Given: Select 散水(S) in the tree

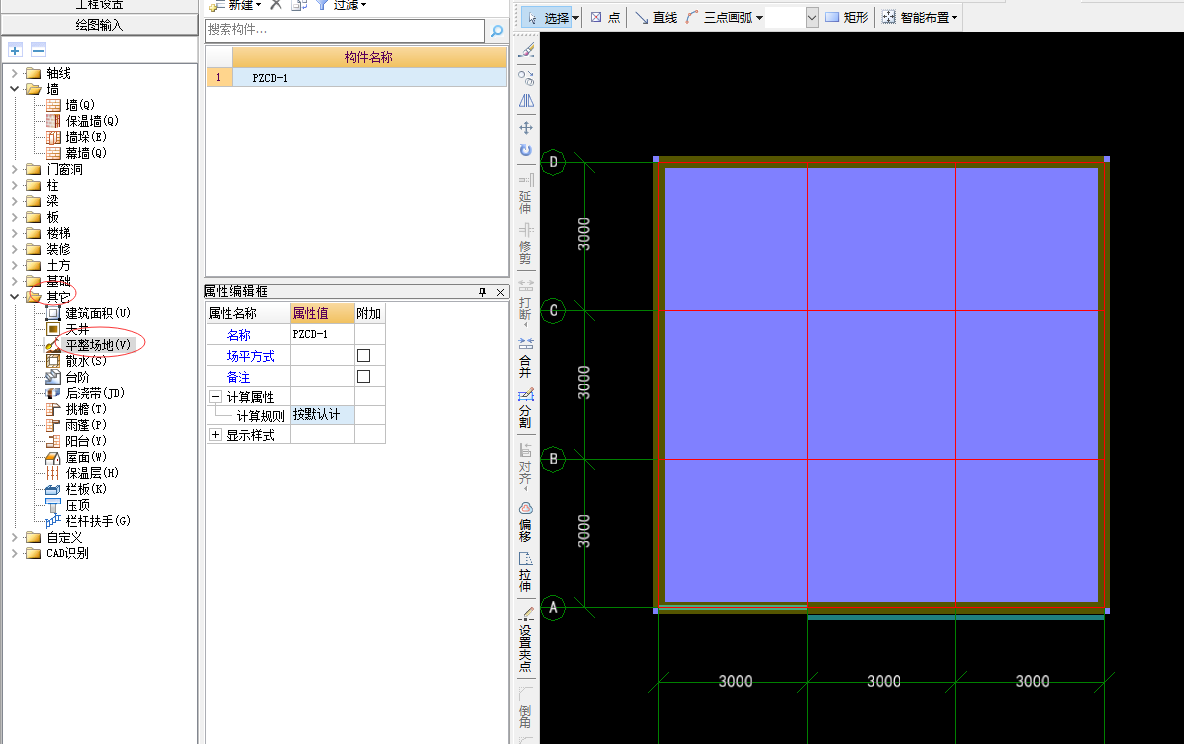Looking at the screenshot, I should pos(86,361).
